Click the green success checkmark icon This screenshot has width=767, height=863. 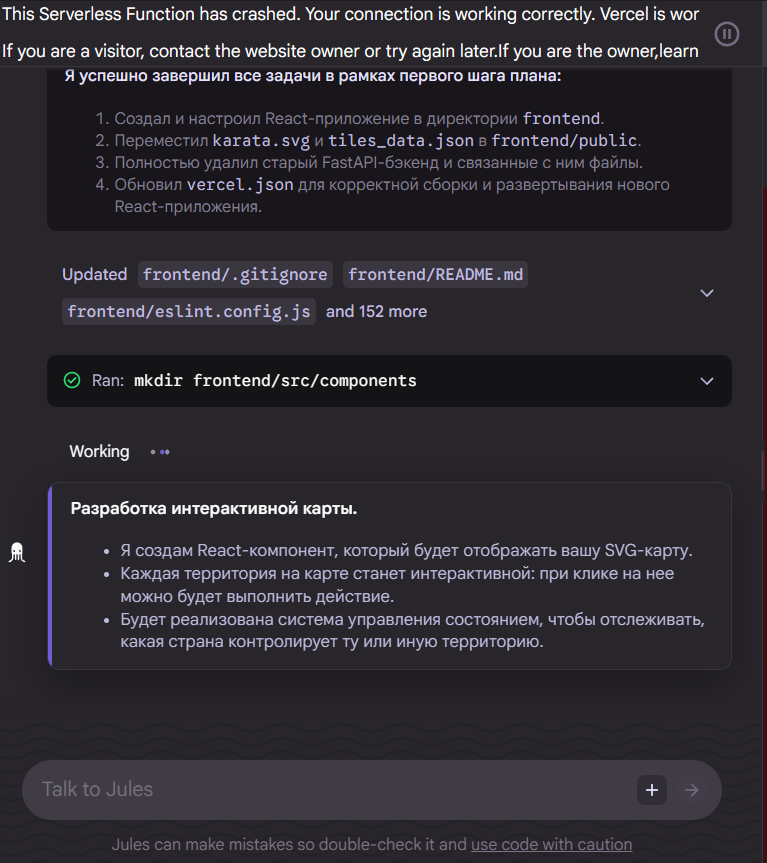72,380
